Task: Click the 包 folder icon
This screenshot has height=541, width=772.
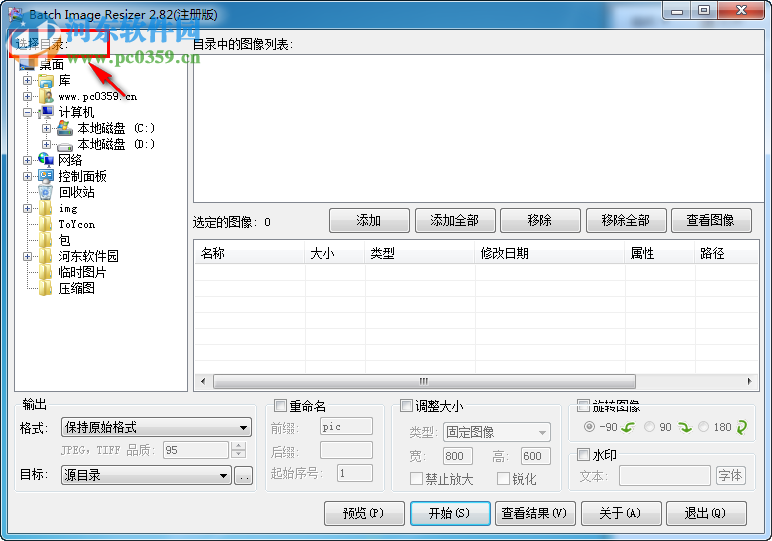Action: [46, 240]
